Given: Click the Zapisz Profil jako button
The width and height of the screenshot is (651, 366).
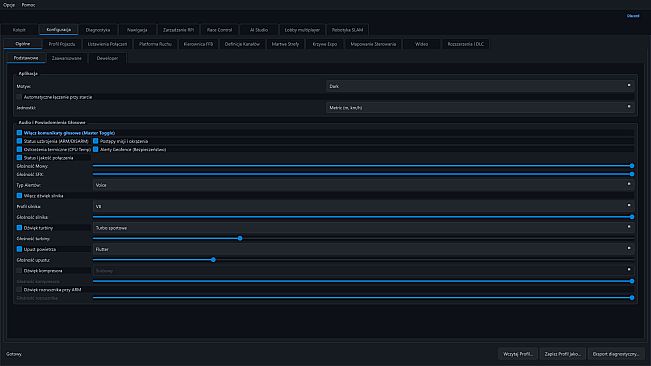Looking at the screenshot, I should pyautogui.click(x=563, y=354).
